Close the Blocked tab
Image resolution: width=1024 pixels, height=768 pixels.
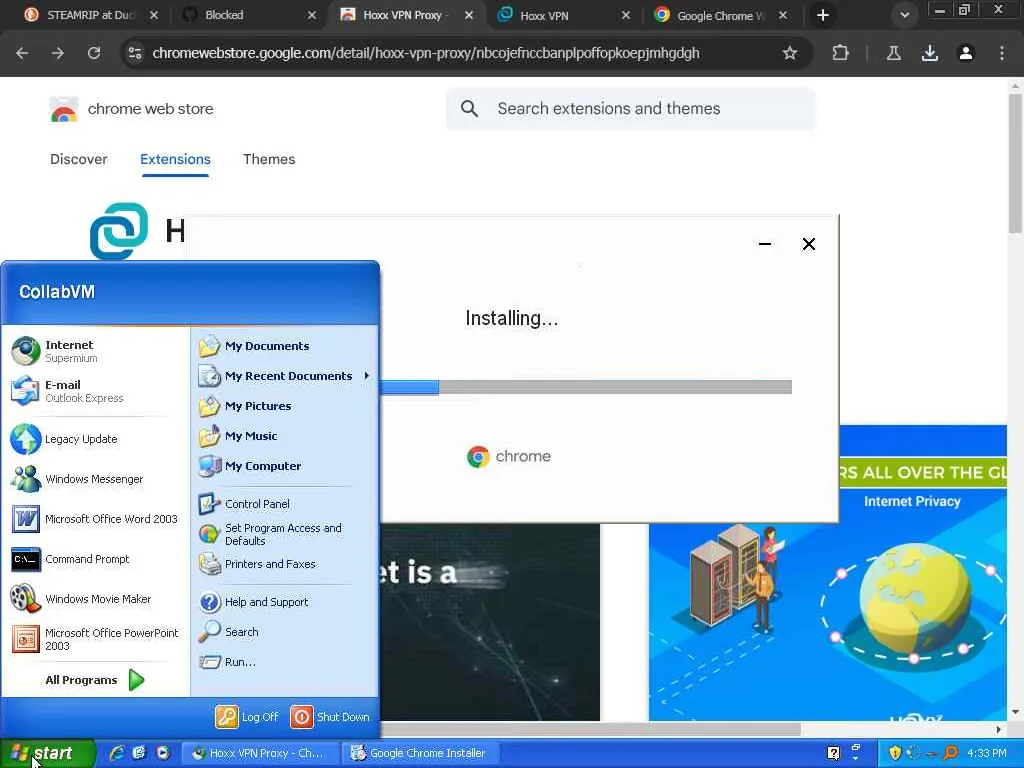coord(312,15)
